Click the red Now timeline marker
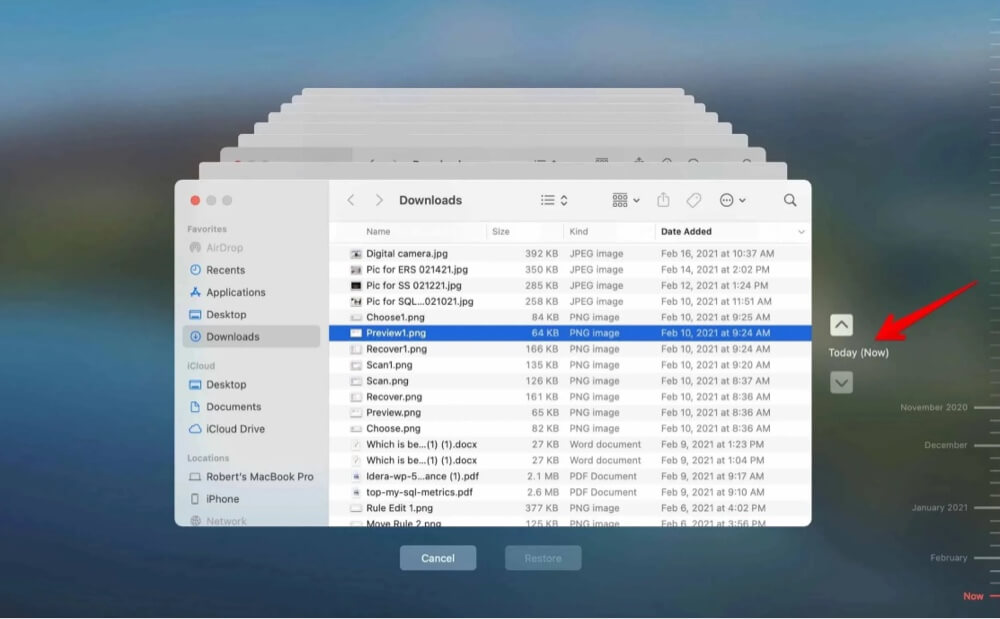 tap(973, 595)
